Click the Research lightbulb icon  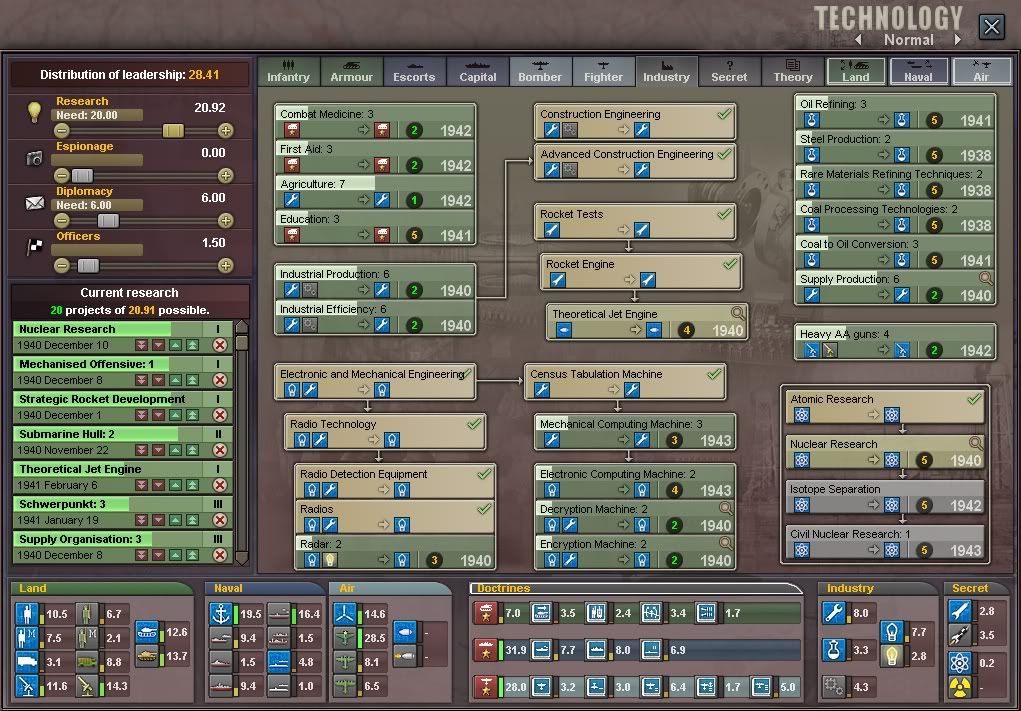click(x=35, y=112)
